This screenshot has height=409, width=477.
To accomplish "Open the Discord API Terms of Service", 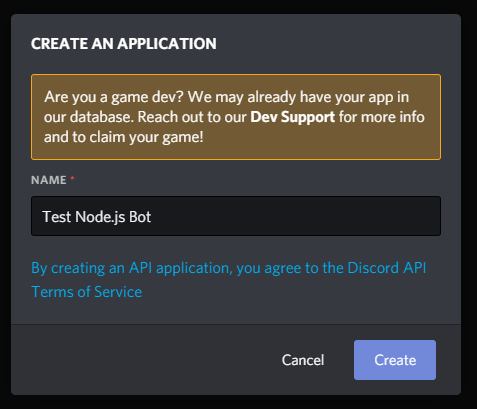I will [229, 280].
